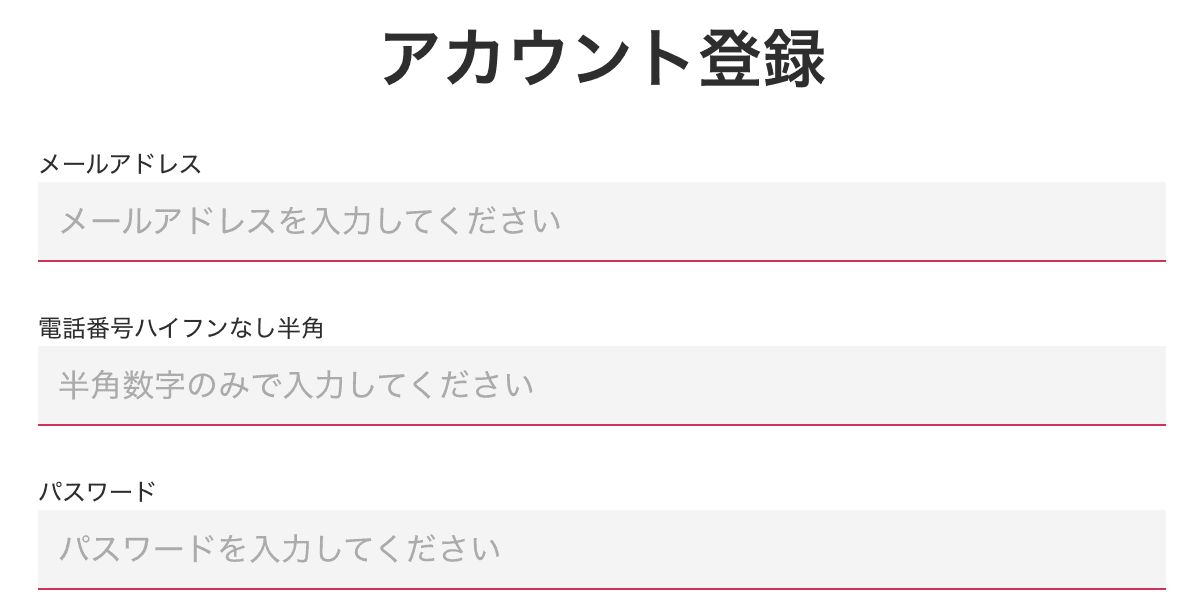Place cursor in the password box
The width and height of the screenshot is (1196, 604).
601,549
